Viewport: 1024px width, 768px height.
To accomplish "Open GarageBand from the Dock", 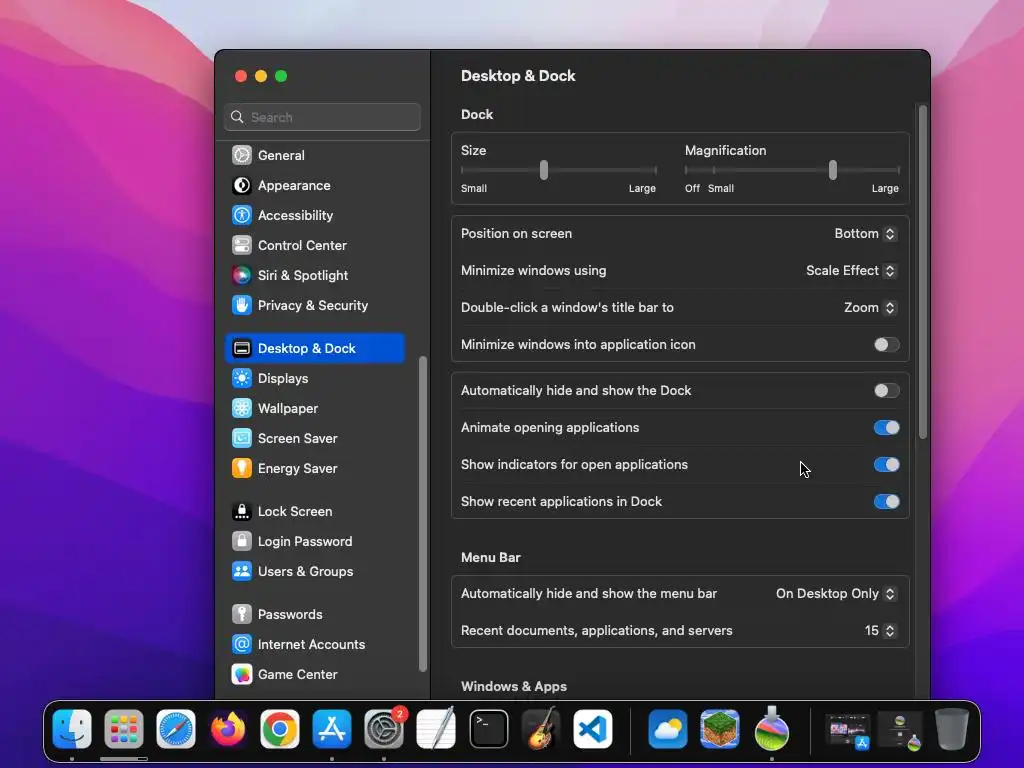I will click(x=541, y=729).
